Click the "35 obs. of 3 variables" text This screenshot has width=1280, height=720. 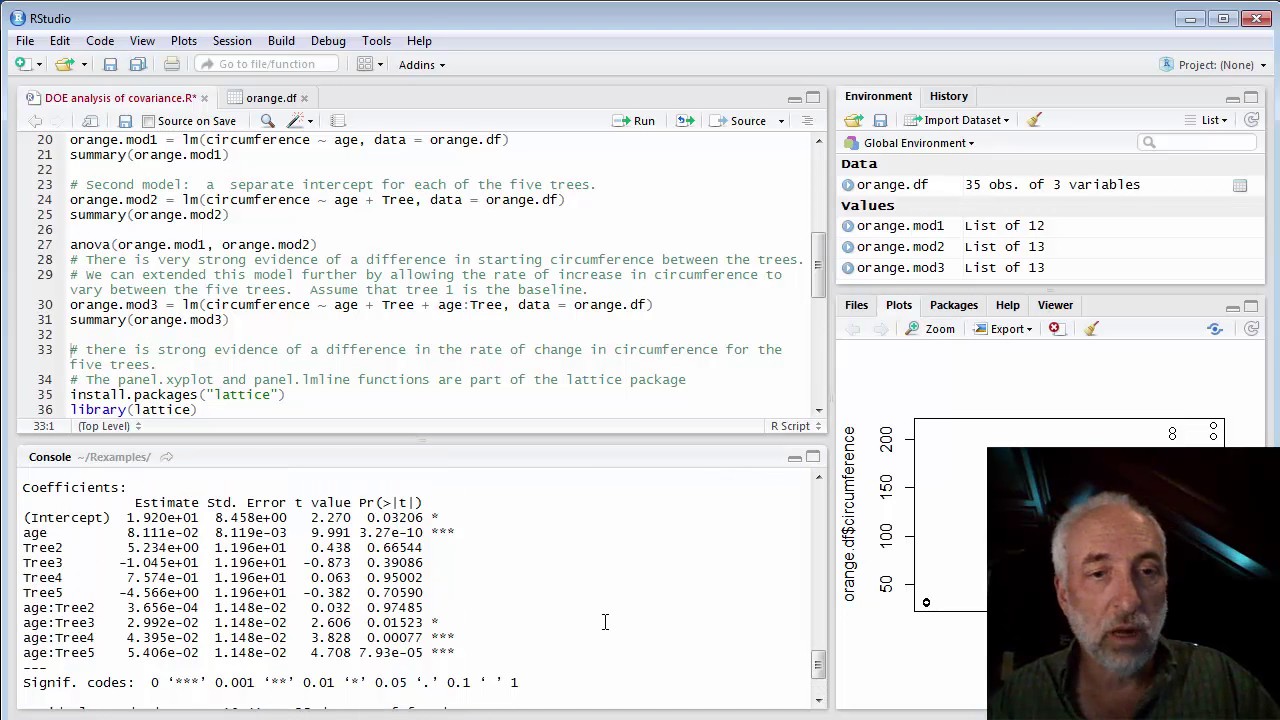click(x=1052, y=185)
